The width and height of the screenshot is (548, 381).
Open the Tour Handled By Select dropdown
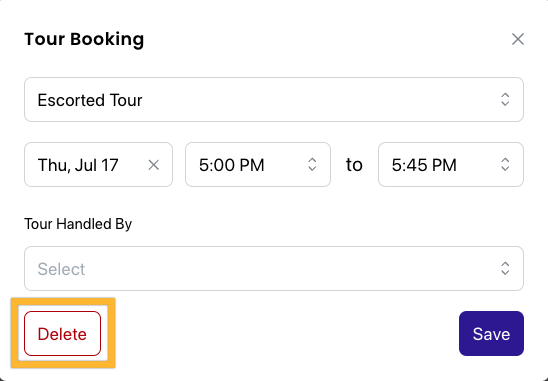274,268
